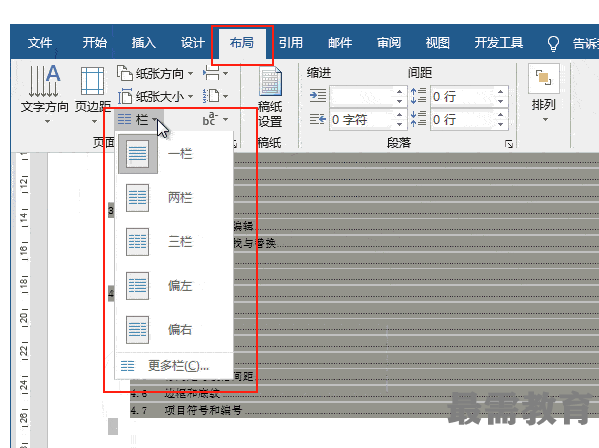Select the 设计 tab
599x448 pixels.
[193, 42]
